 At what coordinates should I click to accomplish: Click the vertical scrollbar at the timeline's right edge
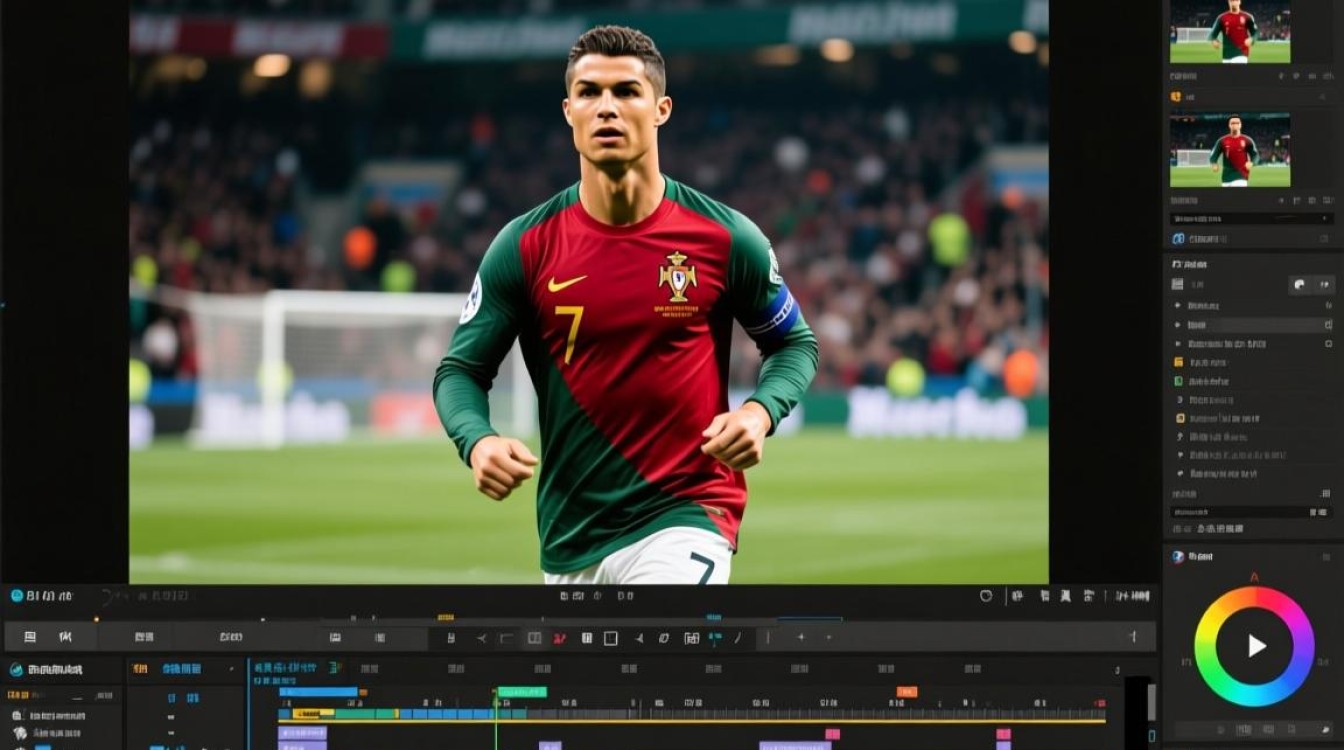click(x=1151, y=702)
